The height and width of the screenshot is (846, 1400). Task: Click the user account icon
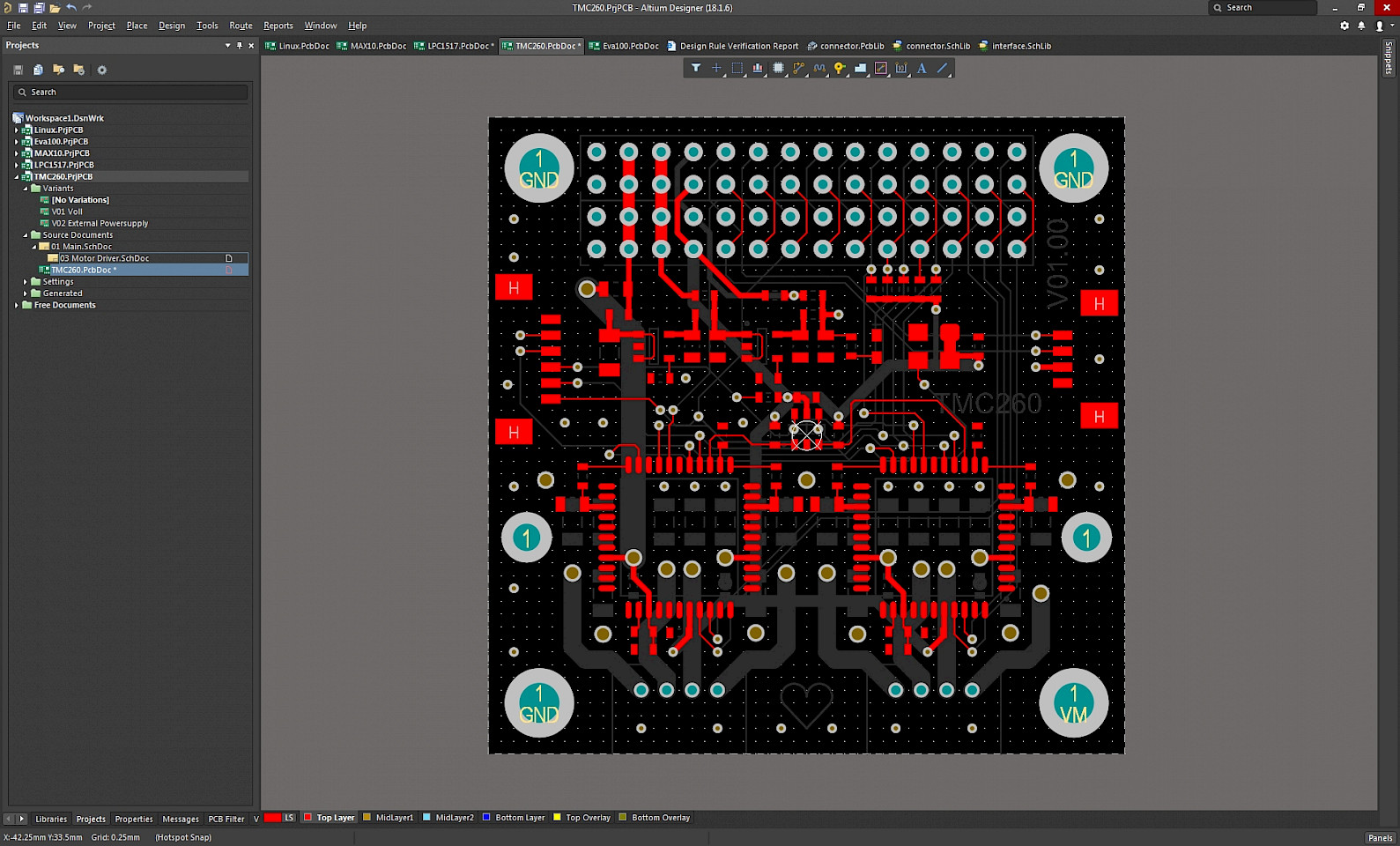[x=1380, y=26]
